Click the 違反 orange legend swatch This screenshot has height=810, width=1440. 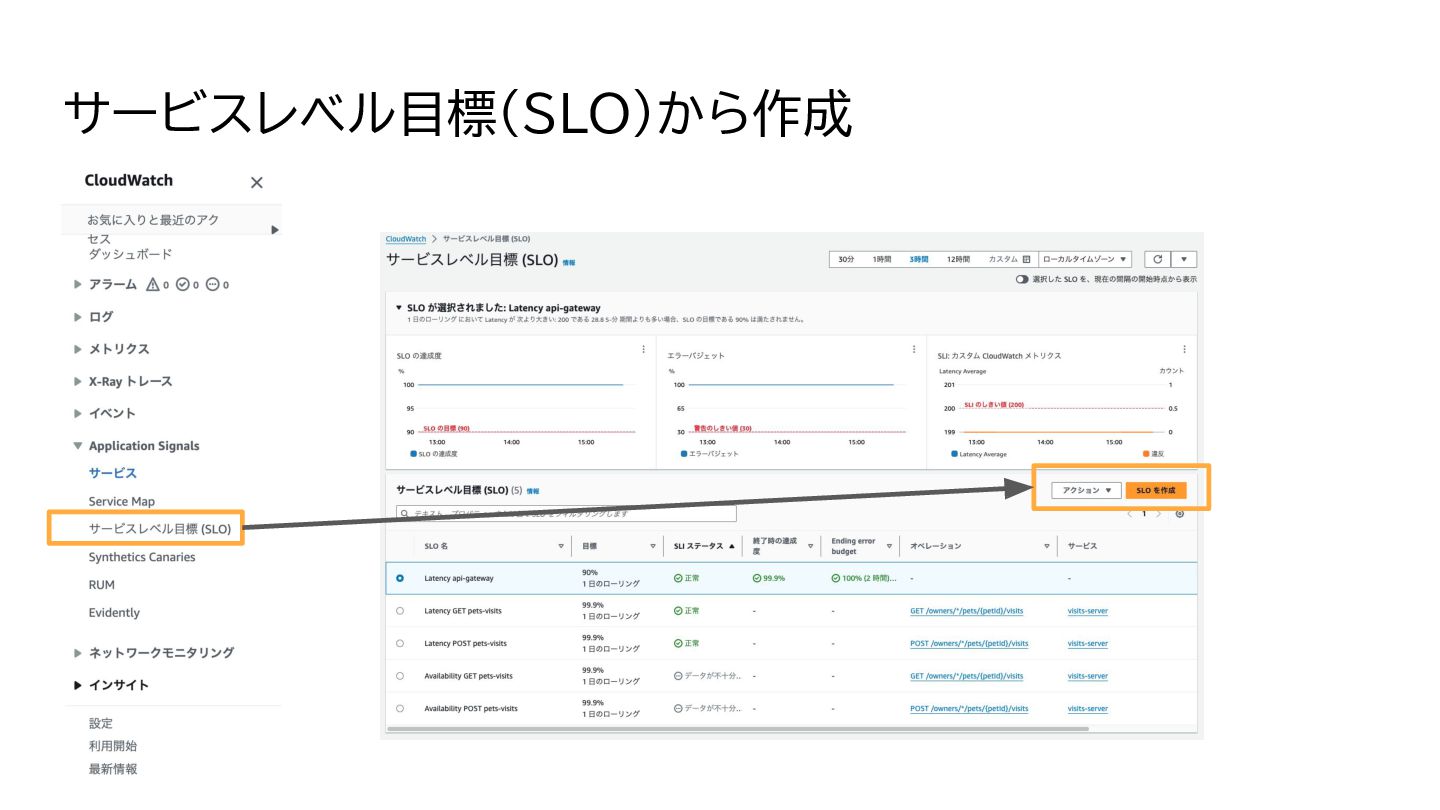coord(1146,454)
